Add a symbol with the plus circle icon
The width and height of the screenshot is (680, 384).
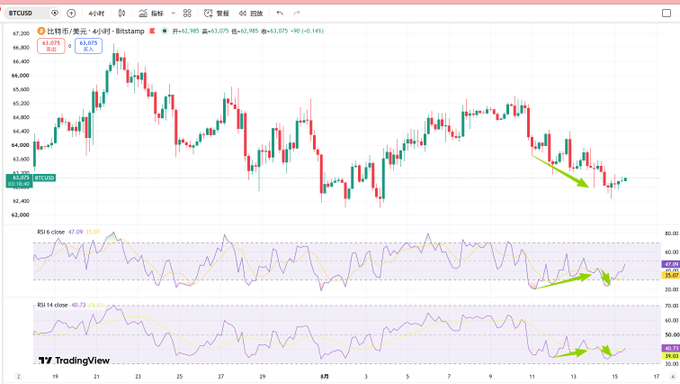point(71,13)
